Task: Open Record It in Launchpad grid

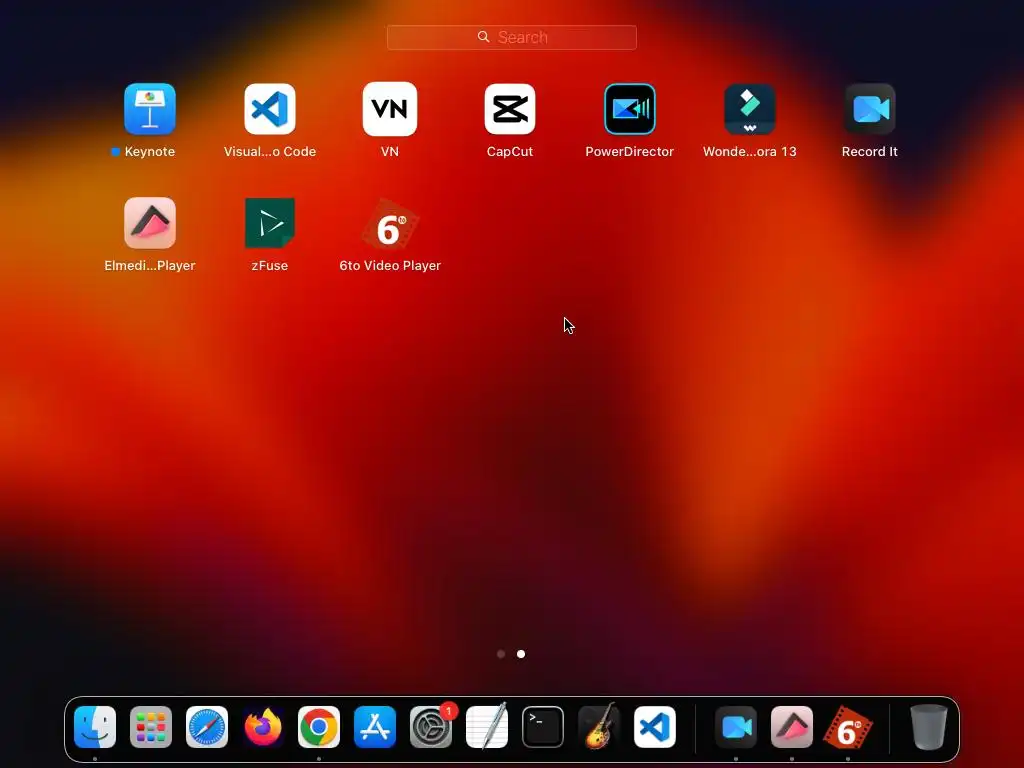Action: [870, 108]
